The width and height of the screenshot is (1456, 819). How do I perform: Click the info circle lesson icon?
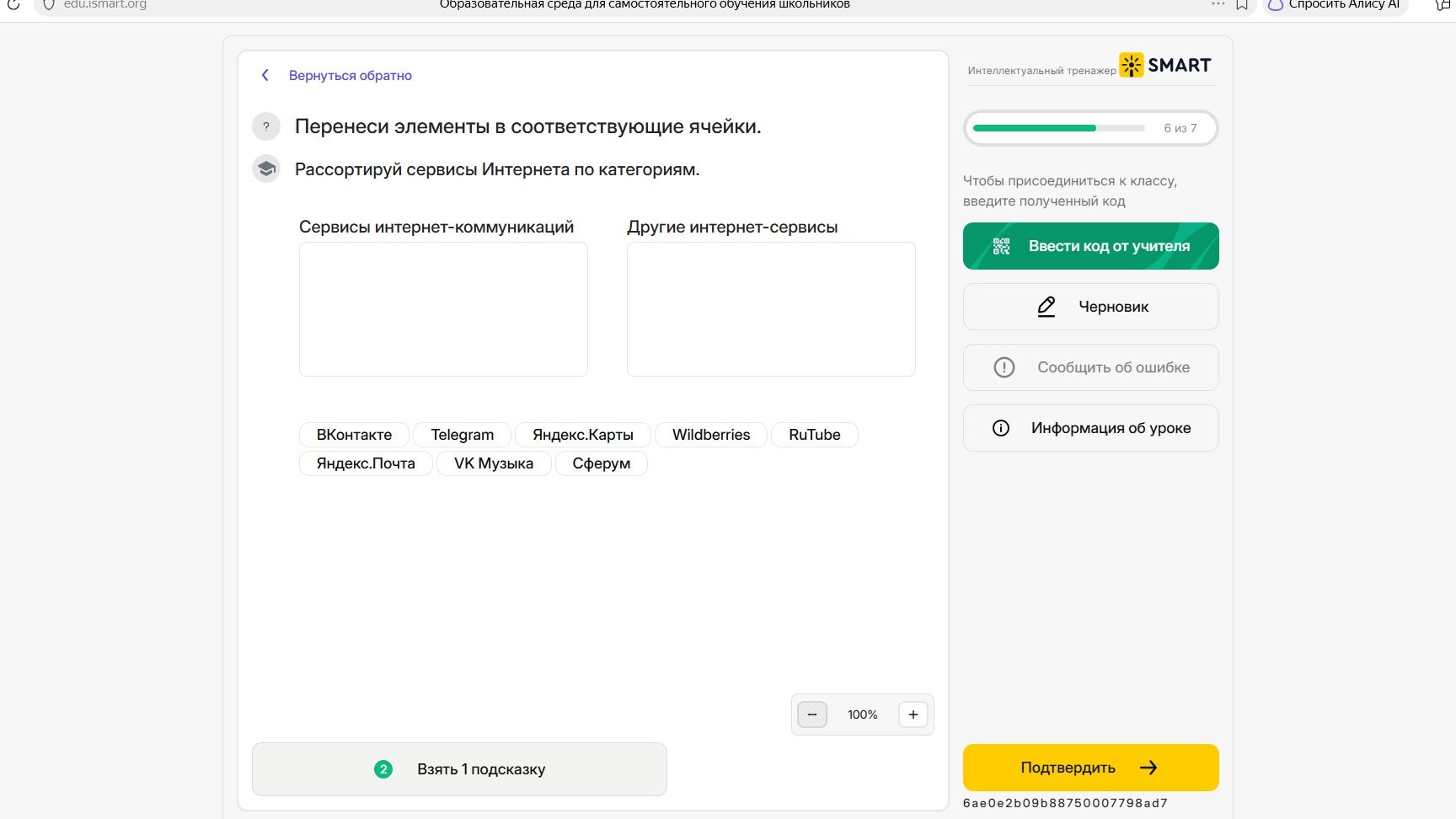pos(1001,428)
